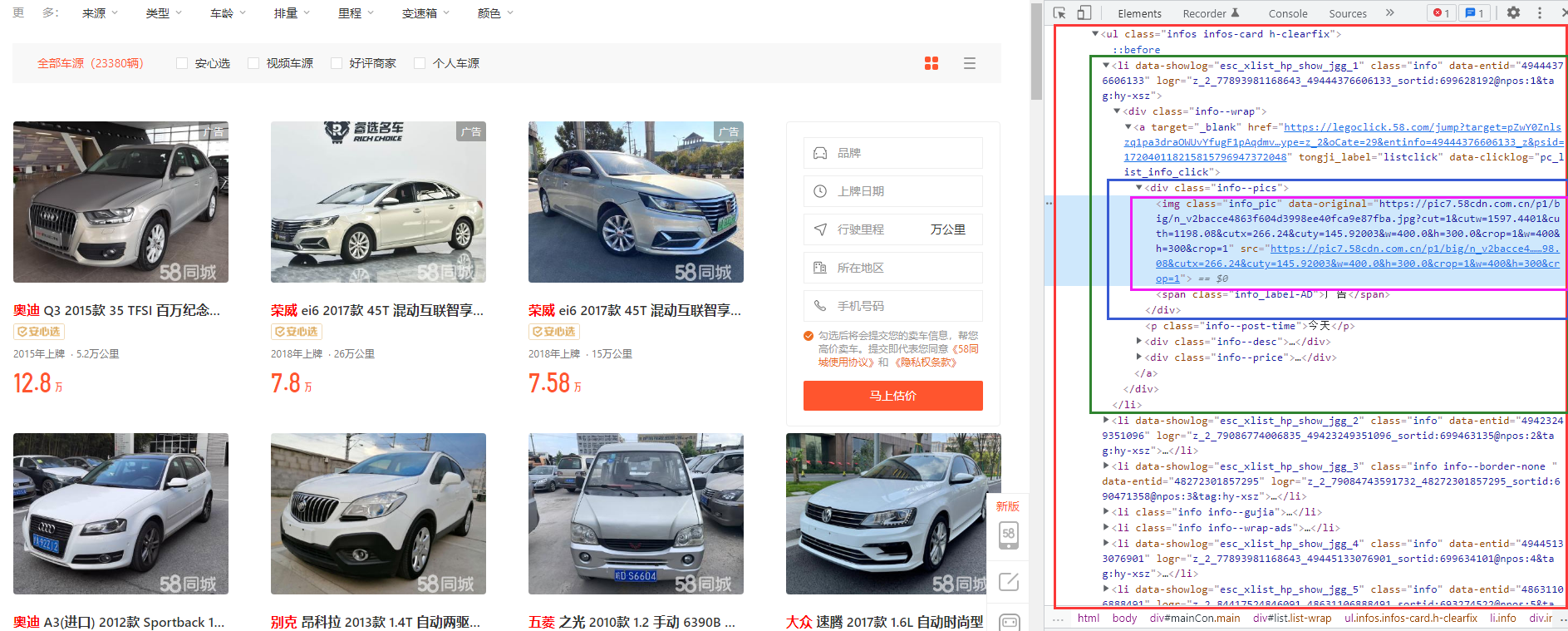
Task: Click the 所在地区 input field
Action: (893, 268)
